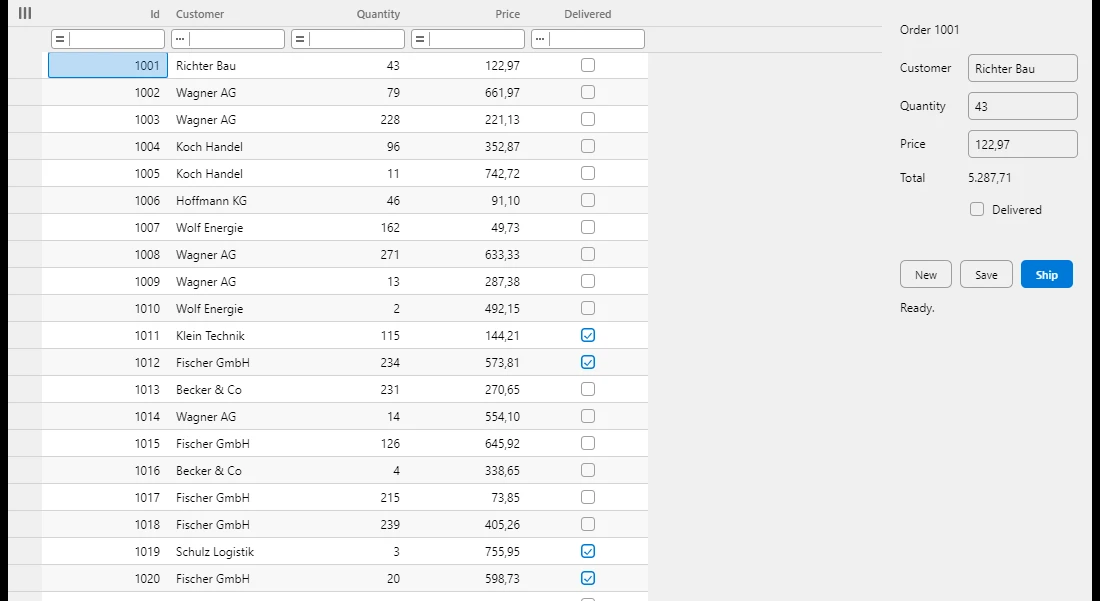Mark order 1004 Koch Handel as delivered
This screenshot has width=1100, height=601.
pos(588,147)
